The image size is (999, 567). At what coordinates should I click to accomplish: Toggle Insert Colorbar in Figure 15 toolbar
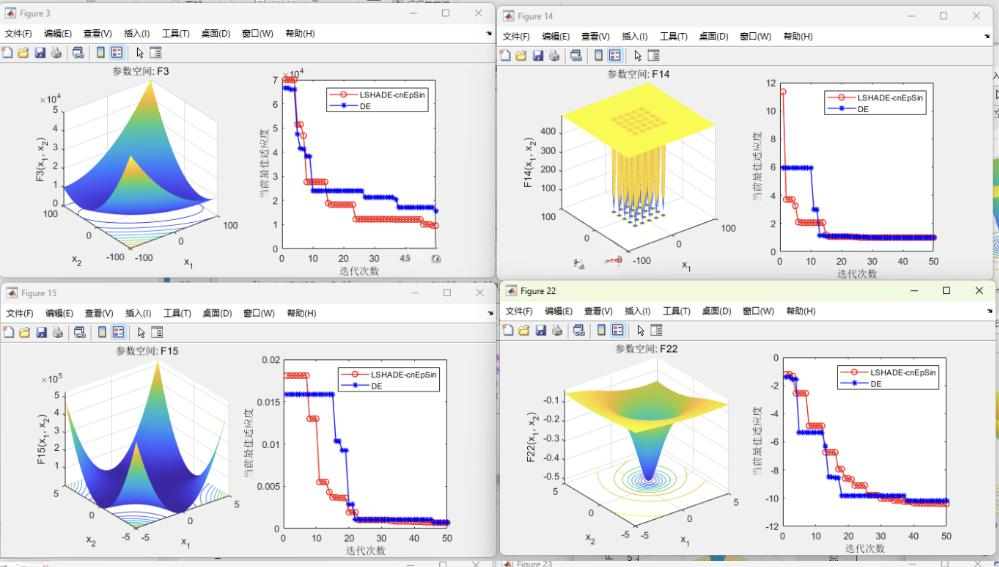[x=102, y=332]
